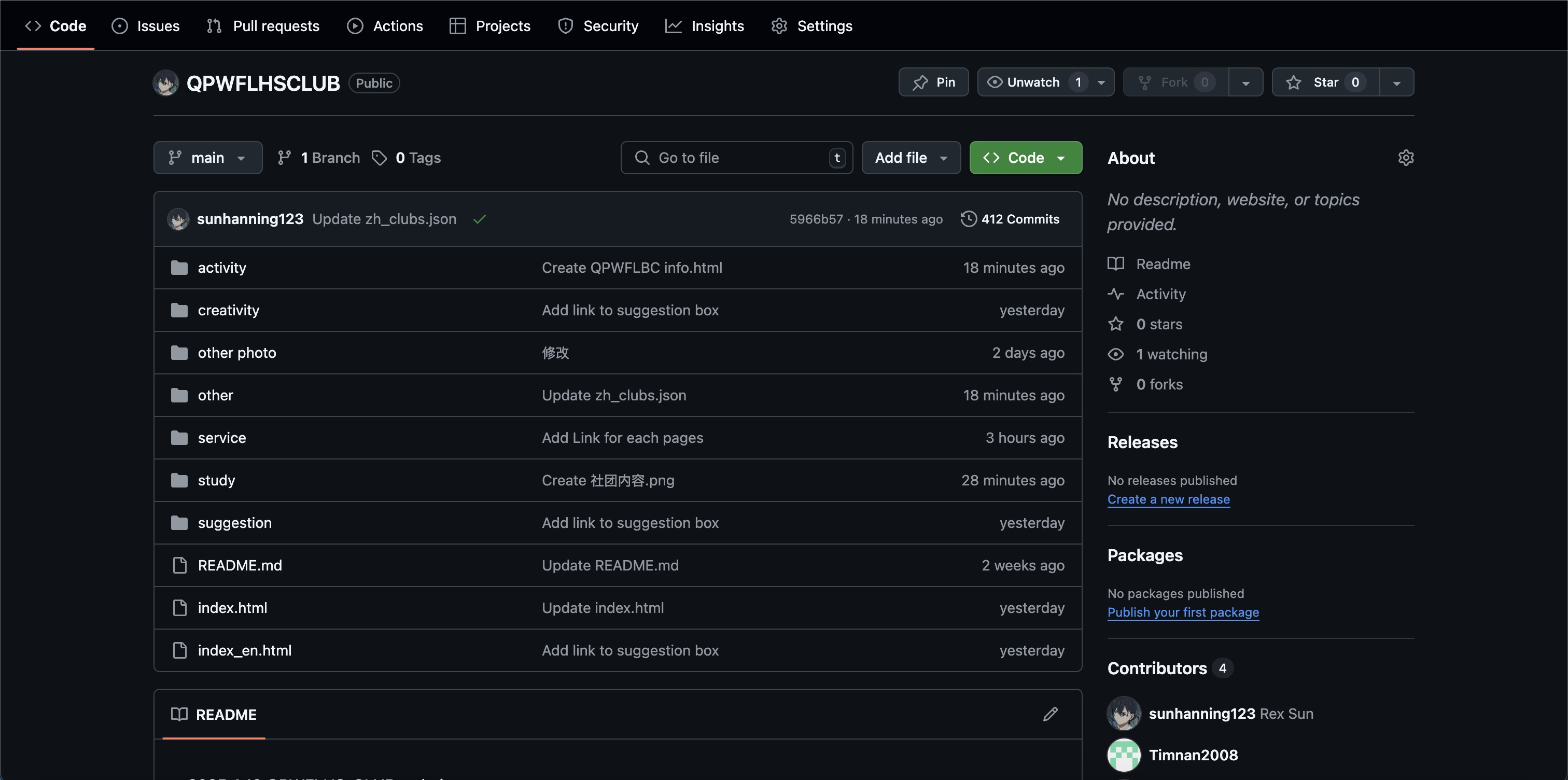This screenshot has height=780, width=1568.
Task: Open contributor sunhanning123 Rex Sun
Action: coord(1230,714)
